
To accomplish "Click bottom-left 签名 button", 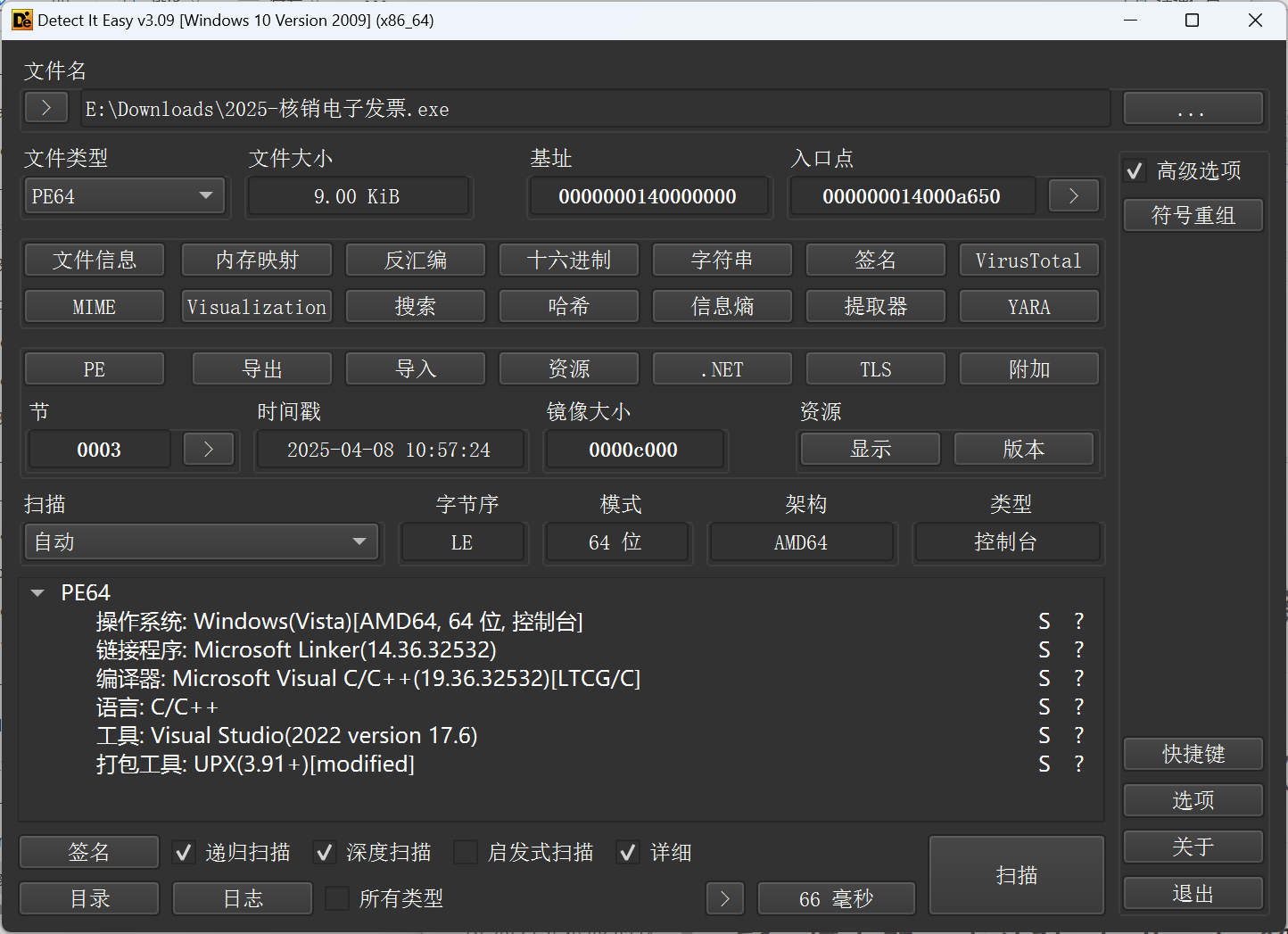I will [89, 852].
